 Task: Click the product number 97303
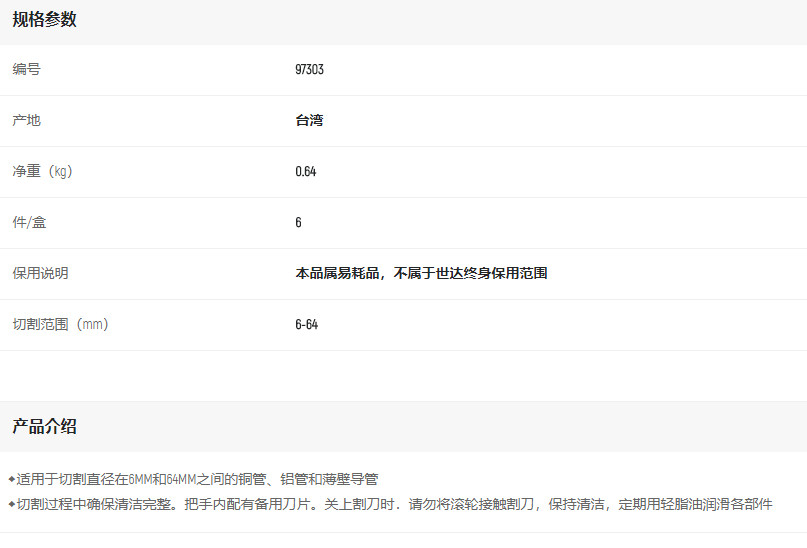(309, 70)
